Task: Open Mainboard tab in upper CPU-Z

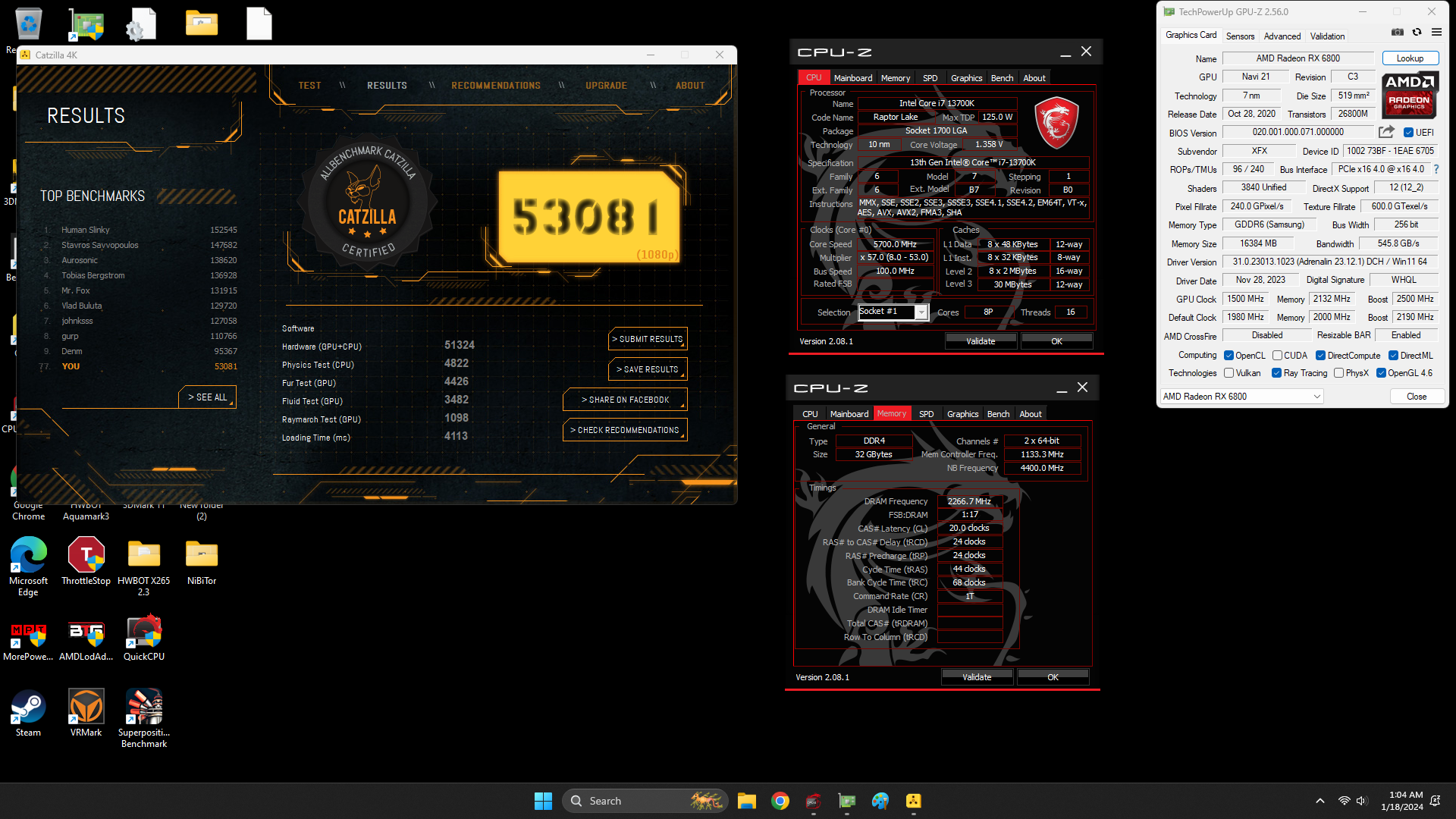Action: click(853, 78)
